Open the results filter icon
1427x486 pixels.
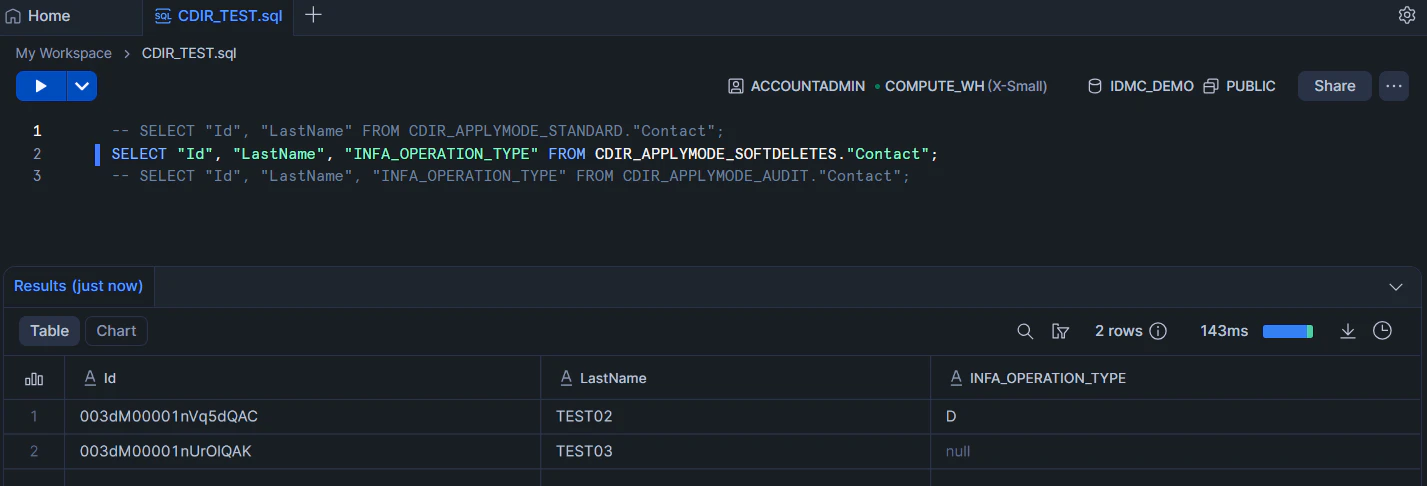(x=1061, y=331)
